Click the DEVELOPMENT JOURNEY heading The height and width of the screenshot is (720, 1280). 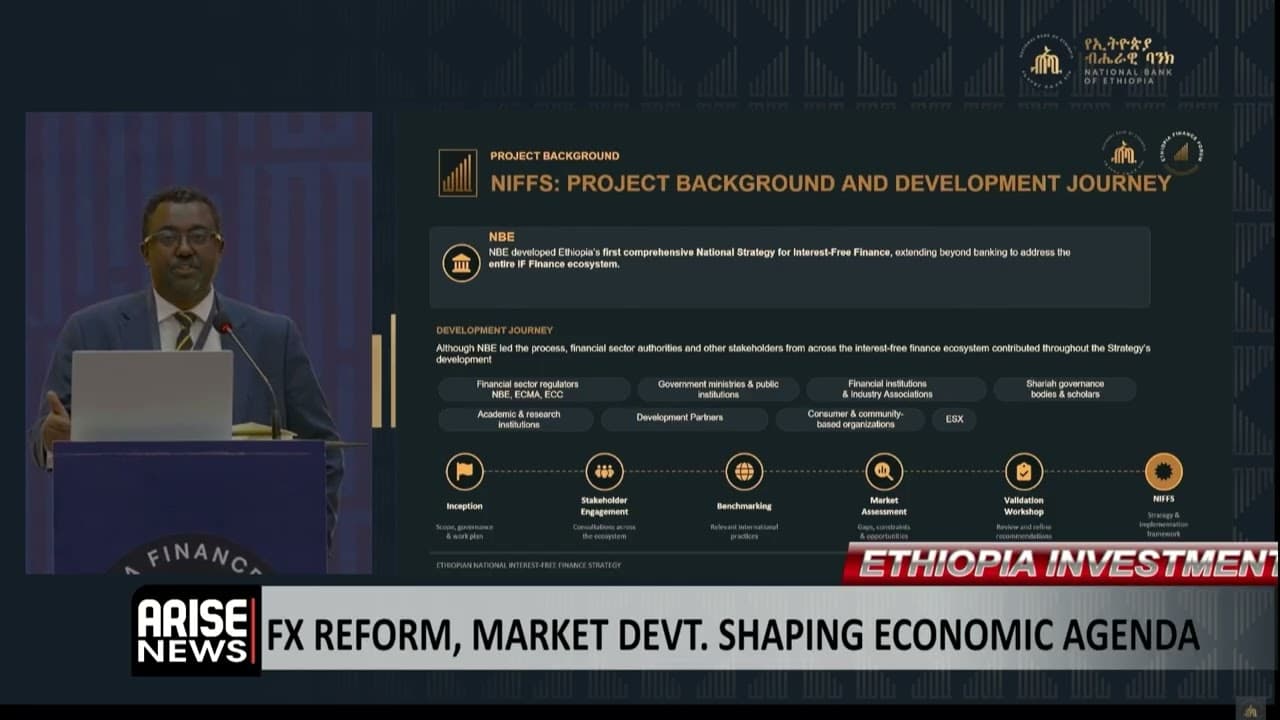494,330
